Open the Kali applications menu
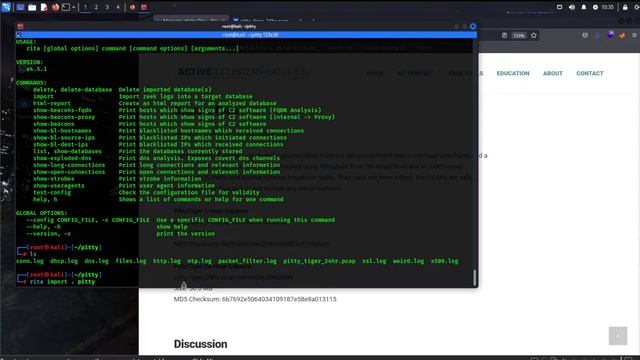 click(6, 7)
